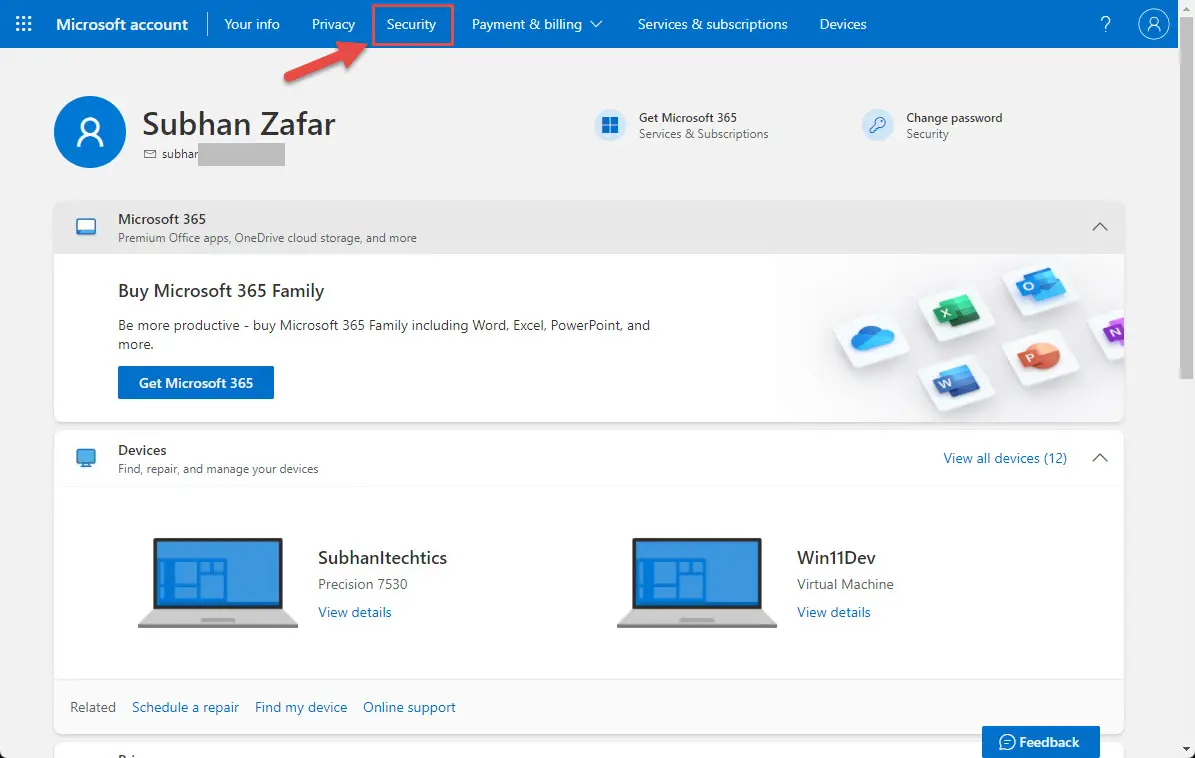Click View all devices (12) link

click(x=1004, y=458)
